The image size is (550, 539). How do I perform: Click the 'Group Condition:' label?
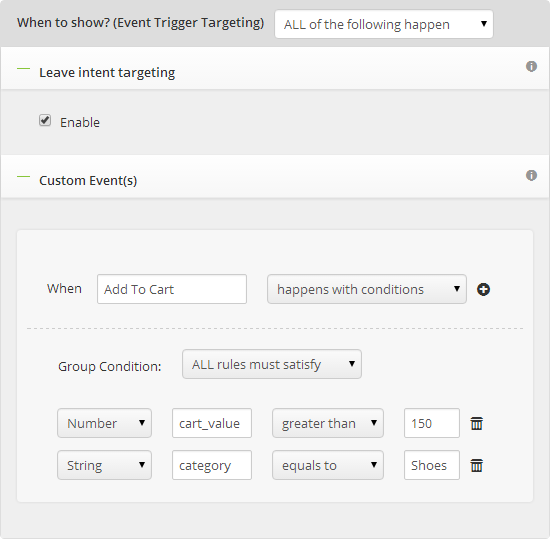click(x=110, y=366)
